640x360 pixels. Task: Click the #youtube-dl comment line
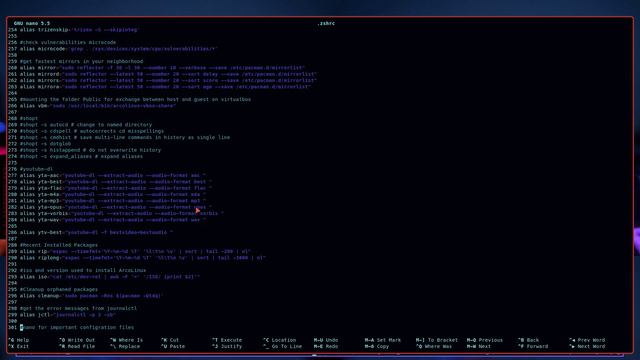[x=36, y=169]
